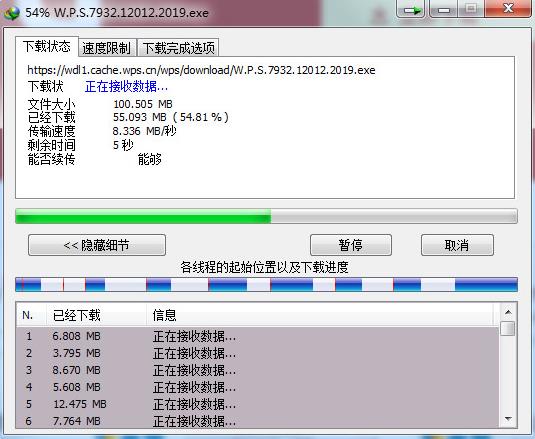Click the 各线程的起始位置以及下载进度 caption

pos(264,267)
